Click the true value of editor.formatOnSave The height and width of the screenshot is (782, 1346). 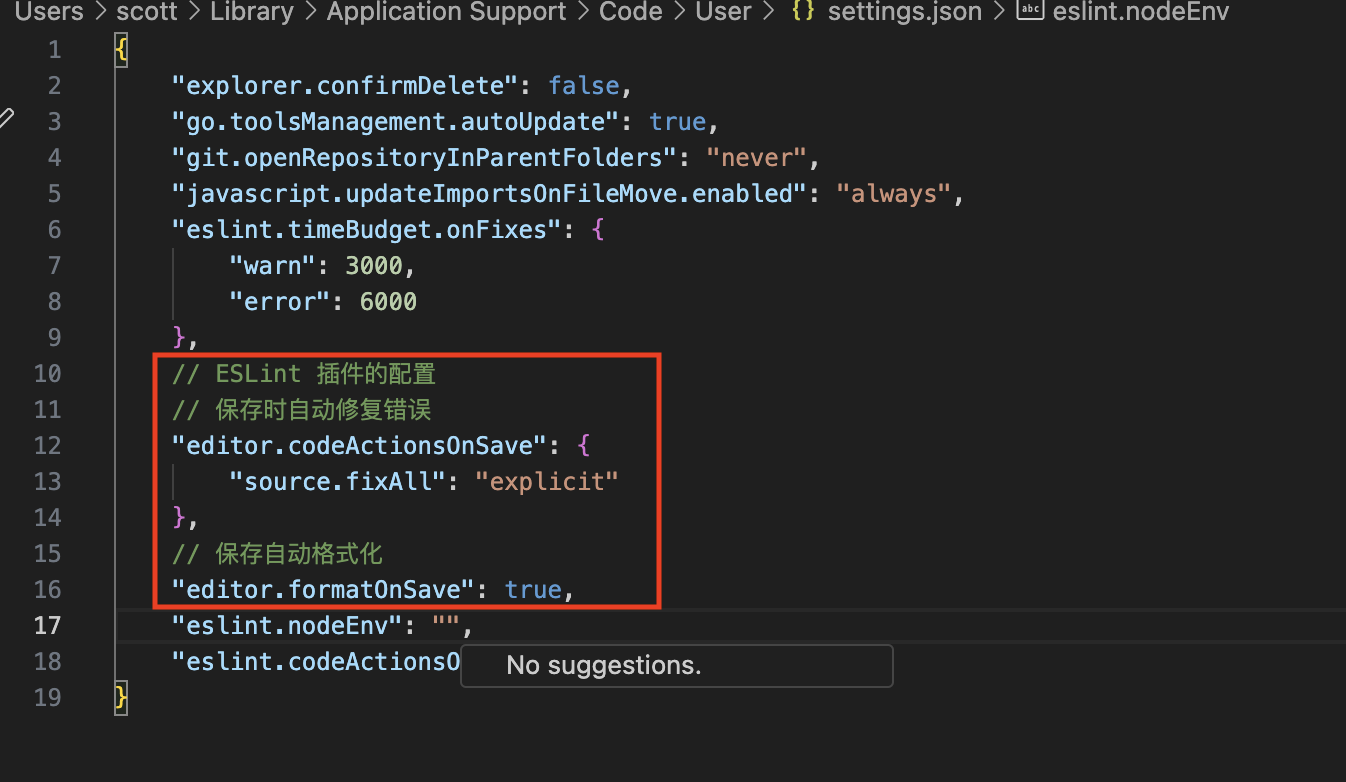click(x=533, y=590)
